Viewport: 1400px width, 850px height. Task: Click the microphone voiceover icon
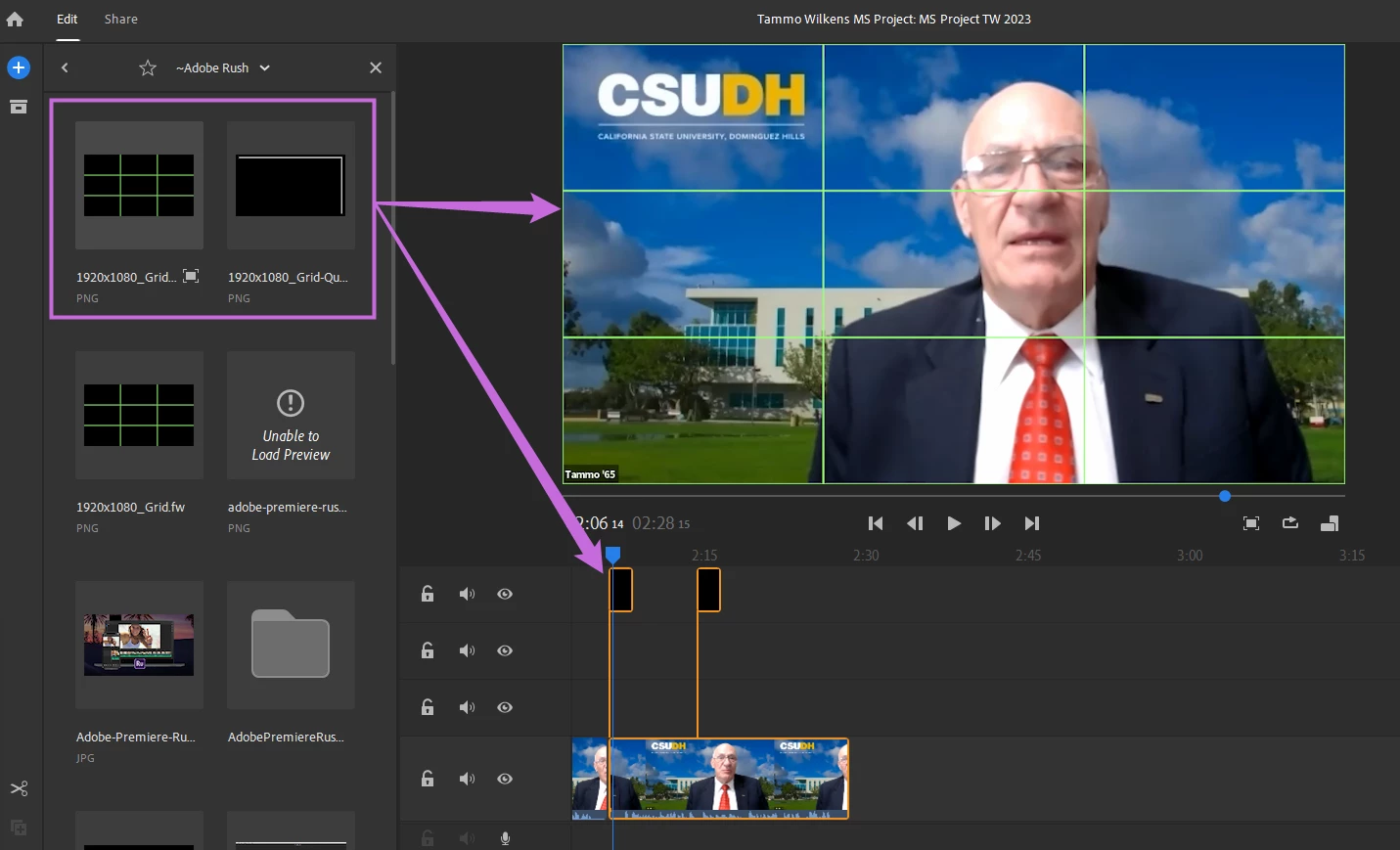point(505,838)
